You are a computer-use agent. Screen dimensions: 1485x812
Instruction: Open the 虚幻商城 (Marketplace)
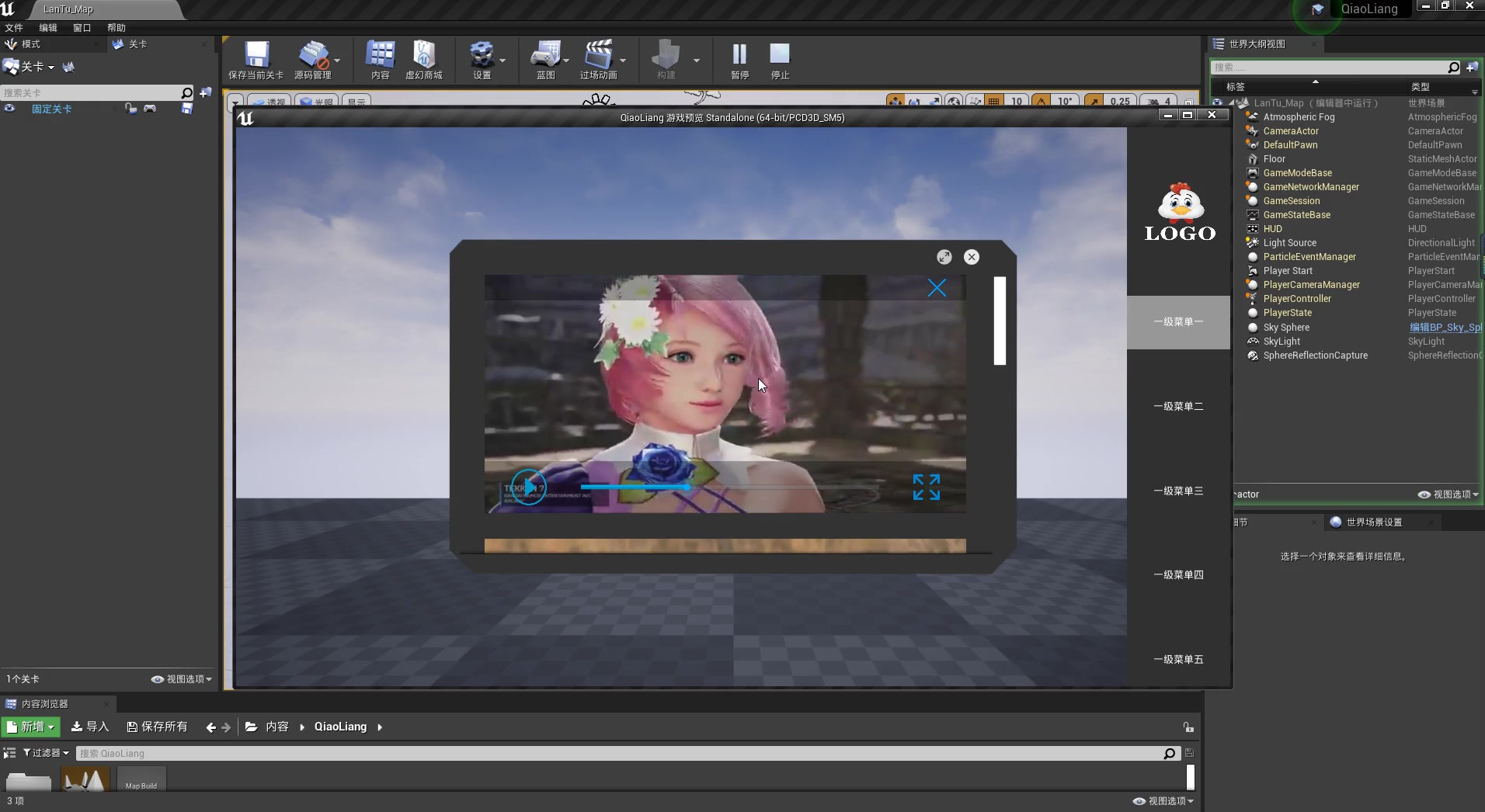click(423, 60)
